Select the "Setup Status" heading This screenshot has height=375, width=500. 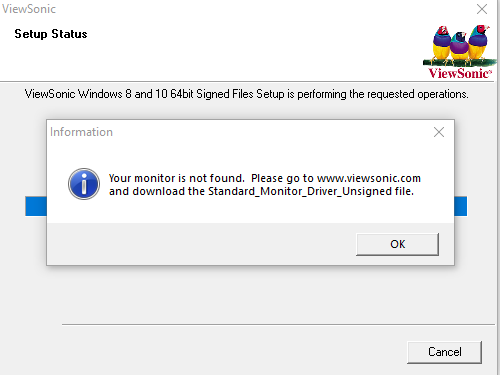(x=51, y=34)
